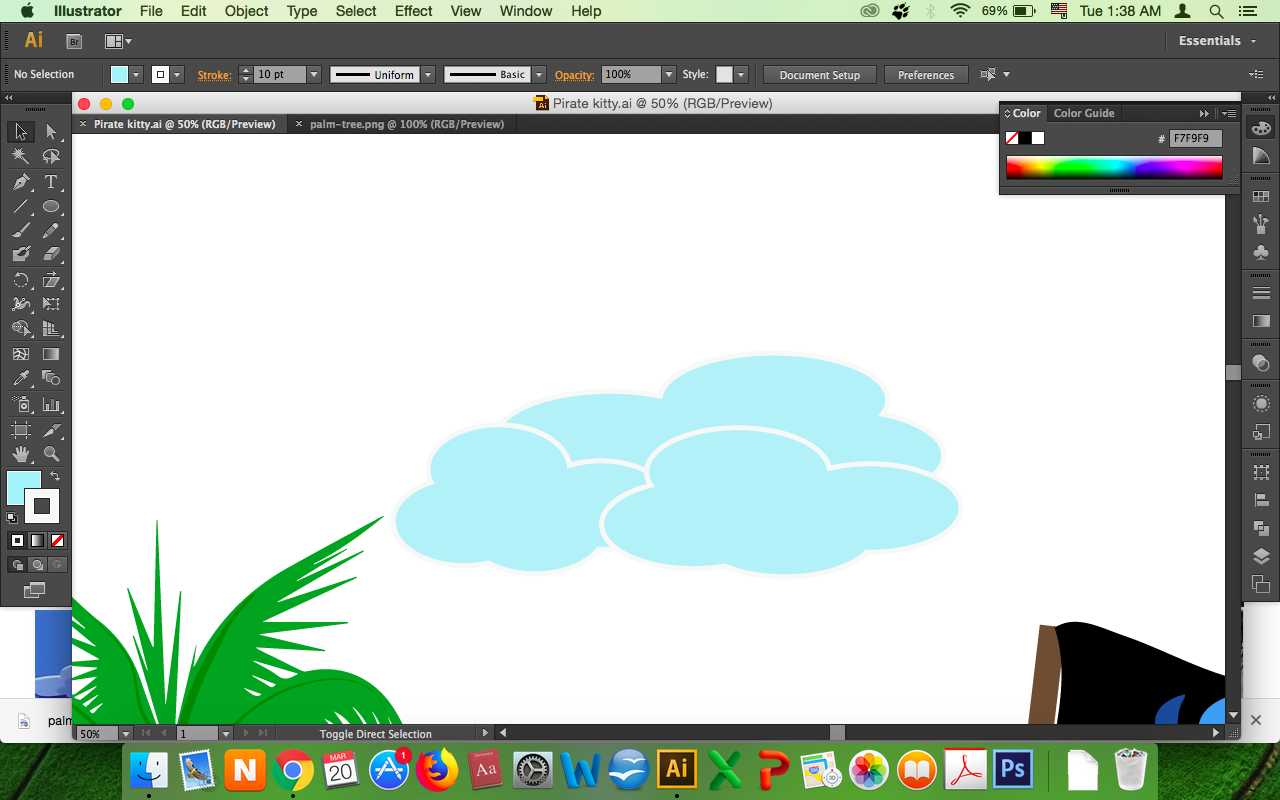Open the Brushes panel icon

coord(1261,225)
